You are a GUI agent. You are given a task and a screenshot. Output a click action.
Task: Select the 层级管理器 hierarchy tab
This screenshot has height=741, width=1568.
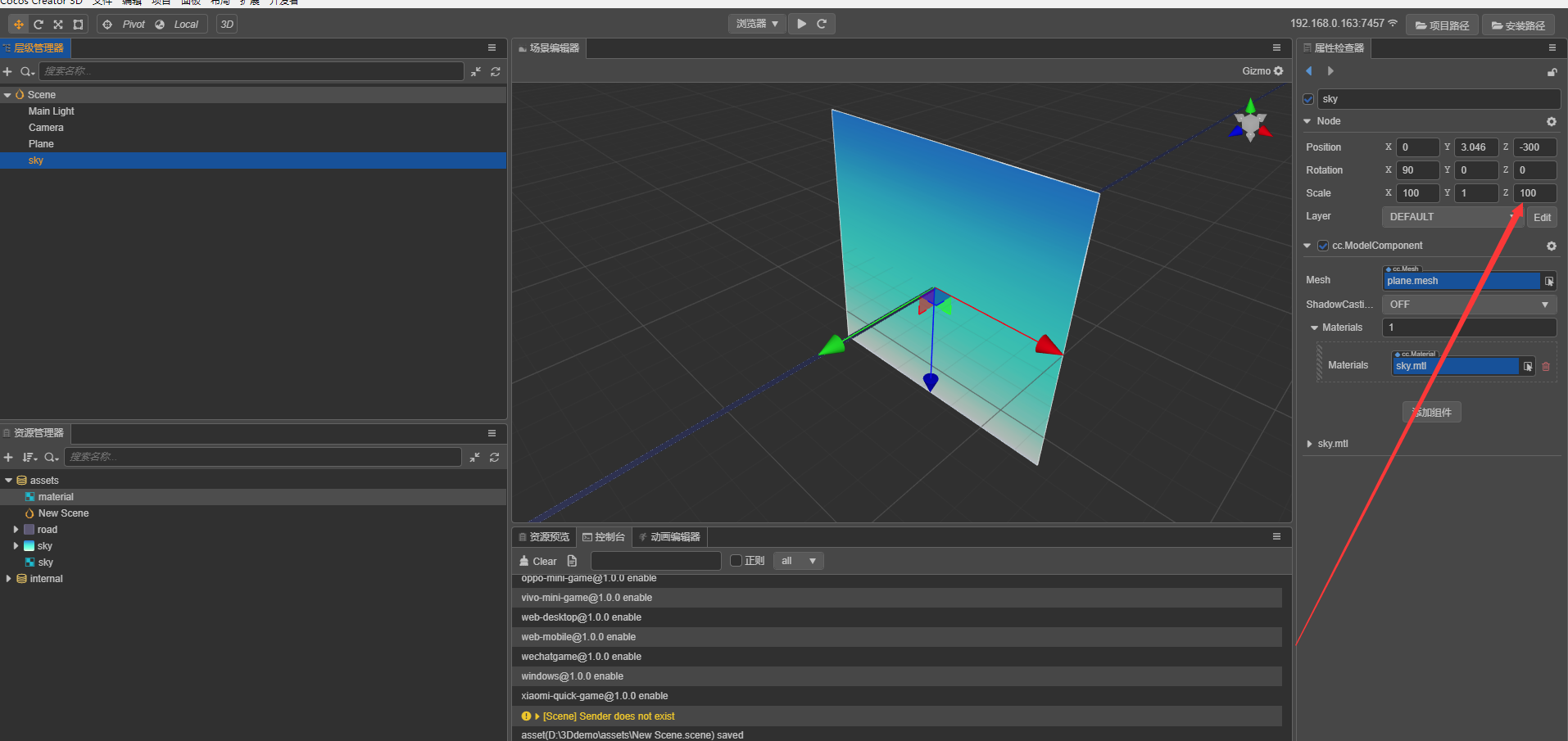pyautogui.click(x=34, y=48)
